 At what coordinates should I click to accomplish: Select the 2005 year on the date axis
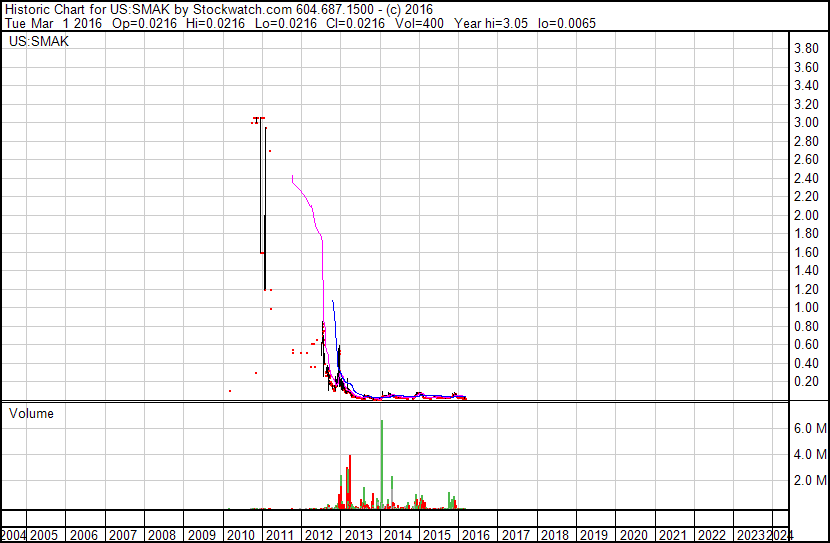click(46, 535)
